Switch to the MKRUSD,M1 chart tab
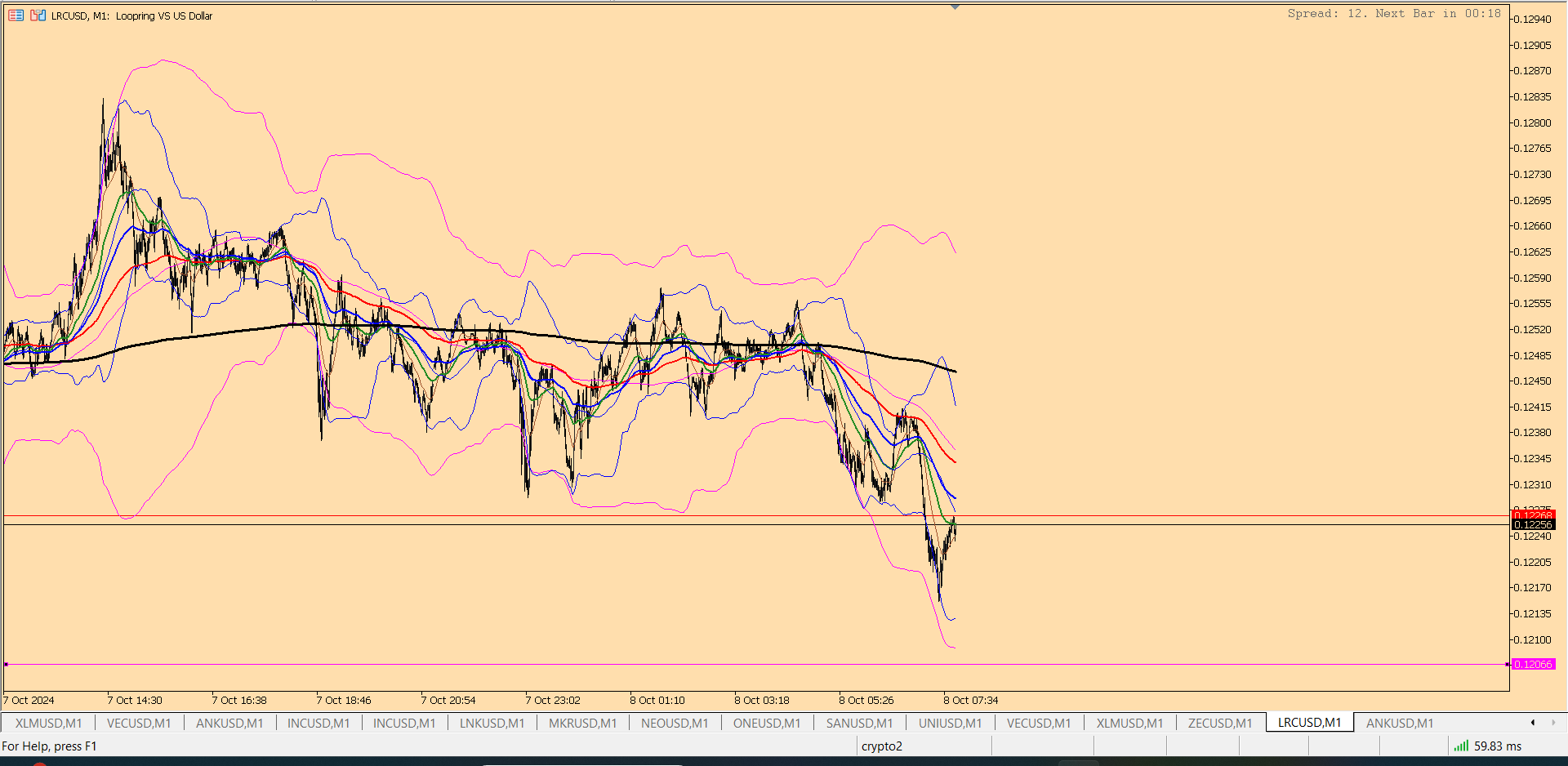 click(x=582, y=723)
